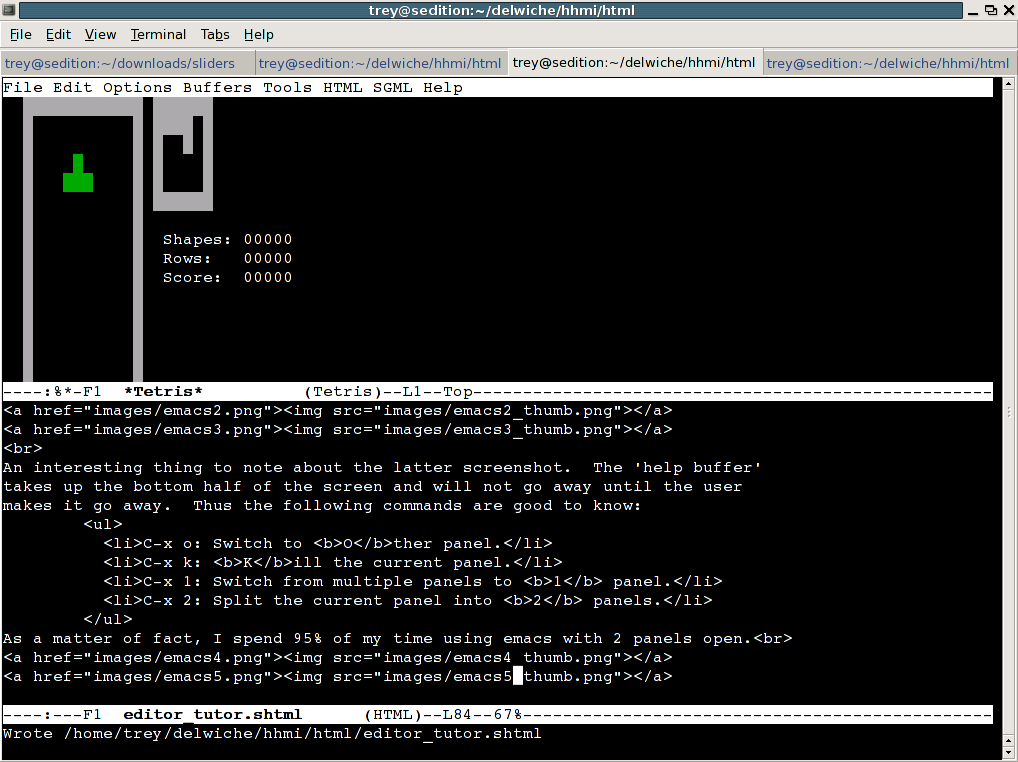The image size is (1018, 762).
Task: Click the terminal window menu icon
Action: click(x=8, y=10)
